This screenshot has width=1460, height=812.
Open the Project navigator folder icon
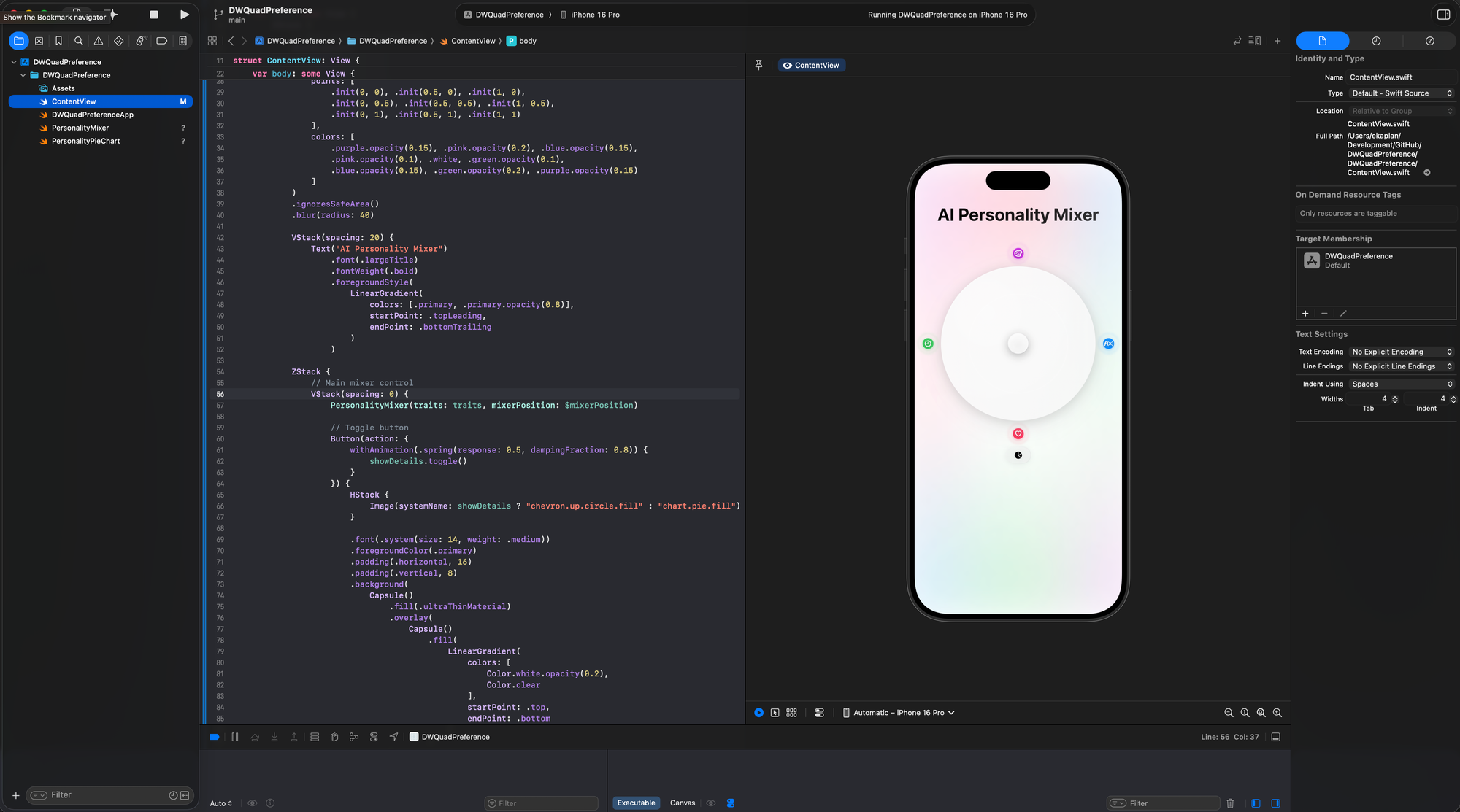[19, 41]
